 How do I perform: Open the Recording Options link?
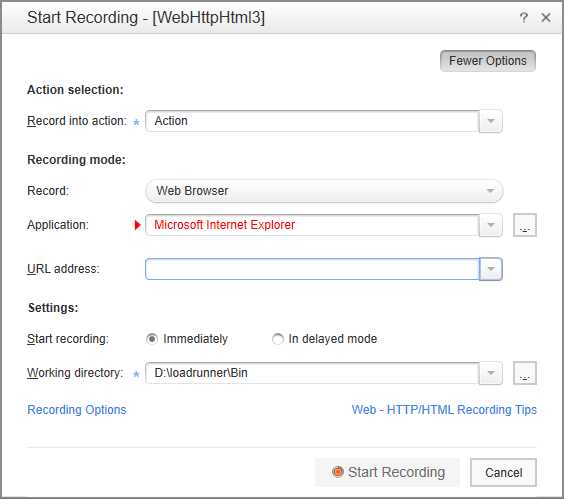tap(77, 410)
